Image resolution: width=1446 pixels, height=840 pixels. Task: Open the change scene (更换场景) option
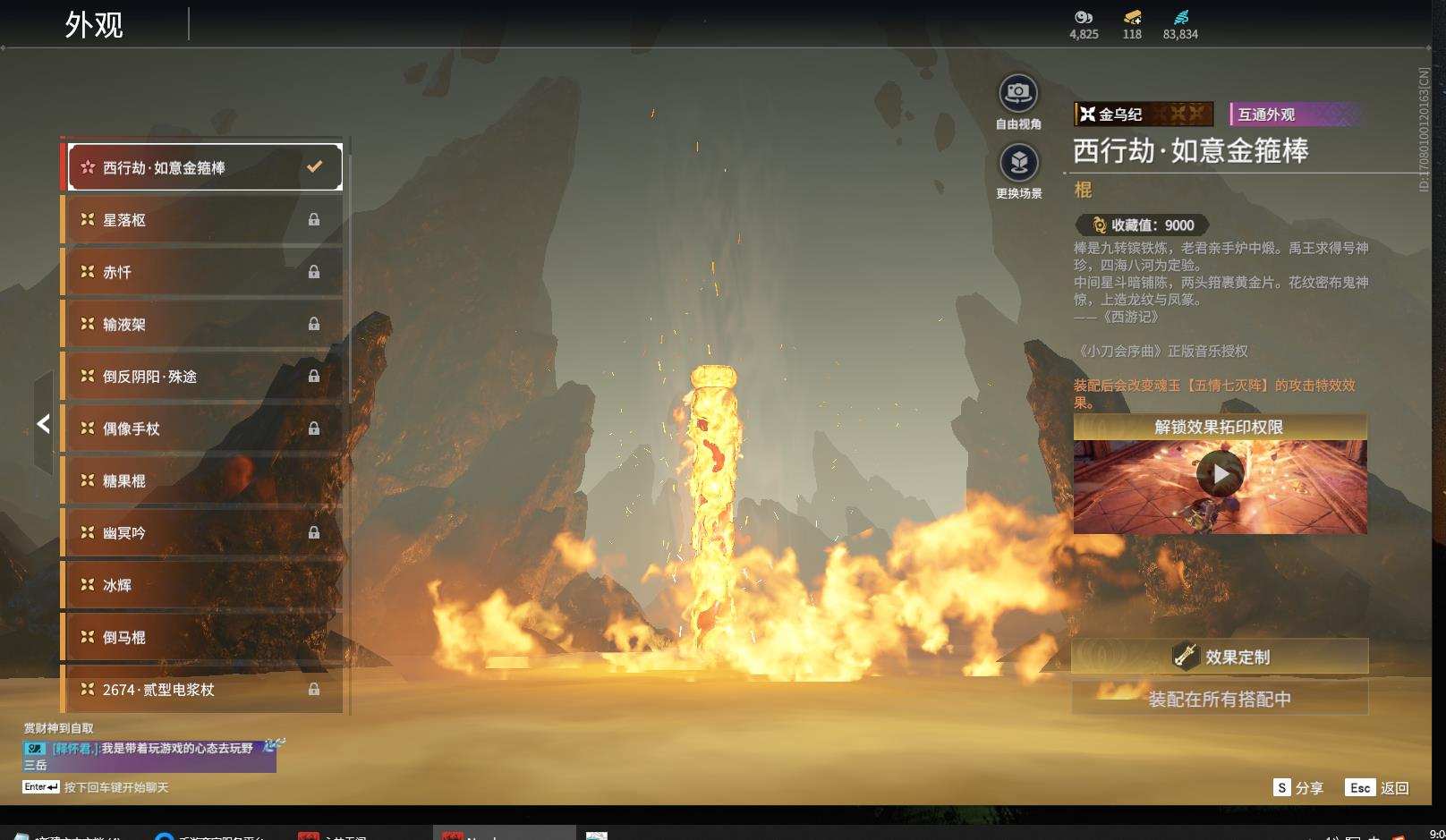[x=1018, y=163]
